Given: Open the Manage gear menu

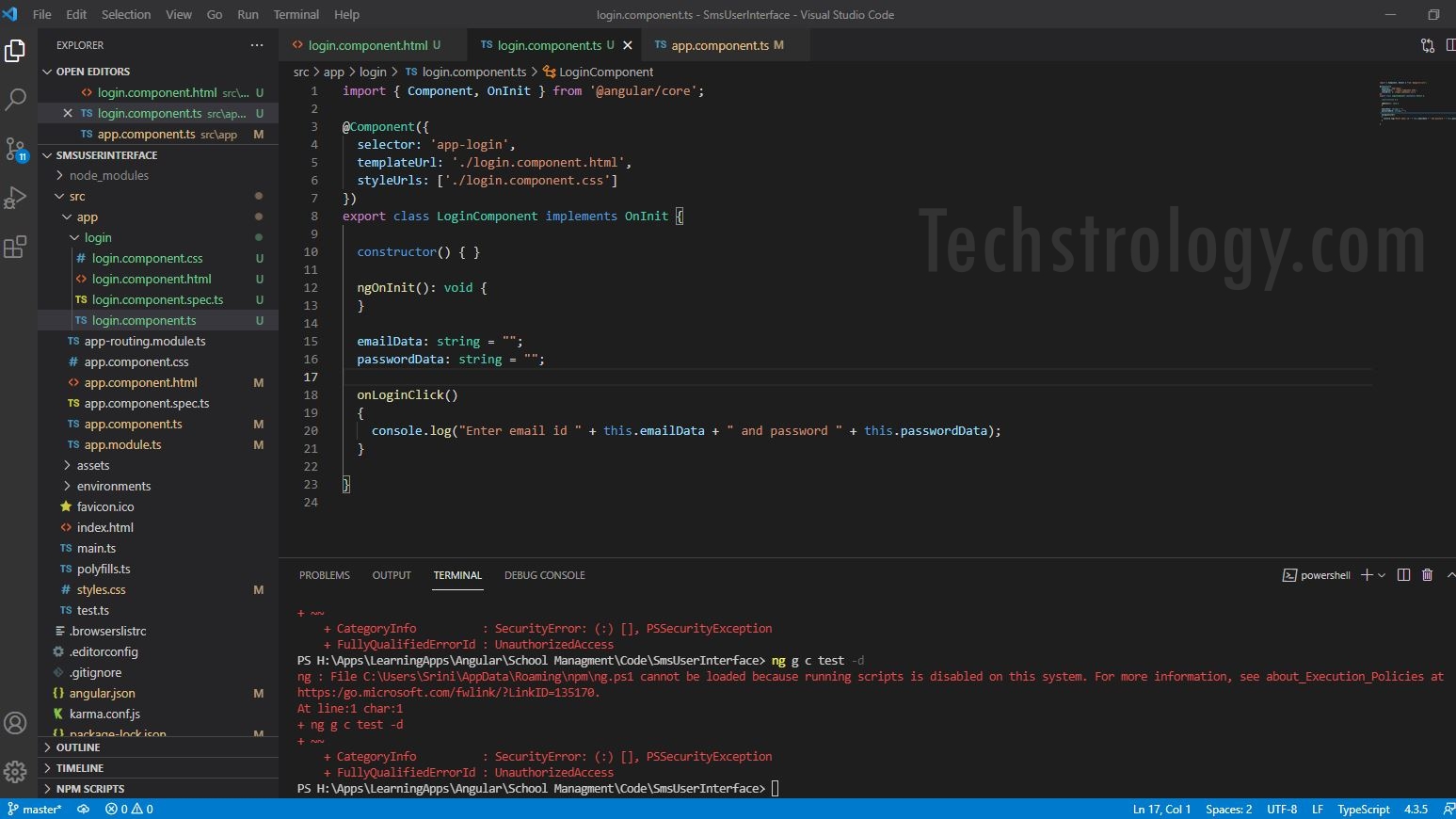Looking at the screenshot, I should [15, 772].
